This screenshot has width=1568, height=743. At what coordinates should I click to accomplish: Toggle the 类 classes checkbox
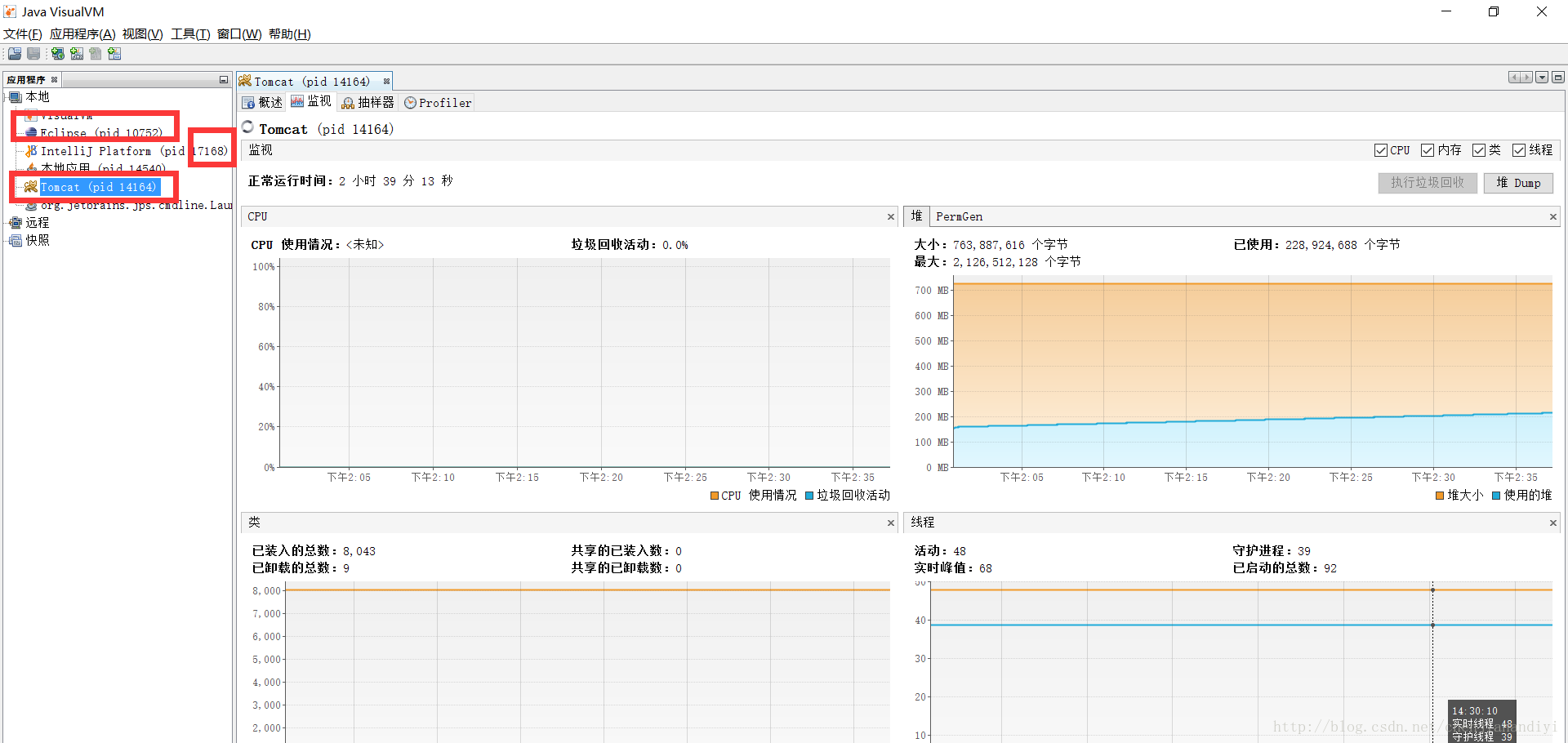[x=1479, y=150]
